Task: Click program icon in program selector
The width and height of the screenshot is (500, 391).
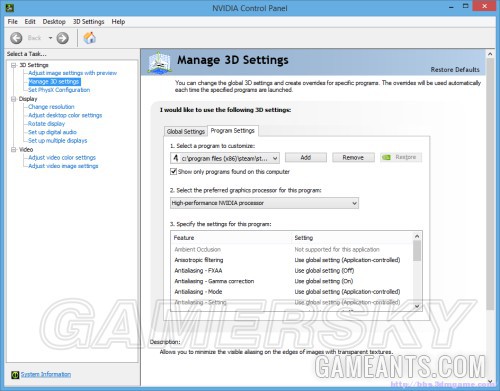Action: [x=176, y=158]
